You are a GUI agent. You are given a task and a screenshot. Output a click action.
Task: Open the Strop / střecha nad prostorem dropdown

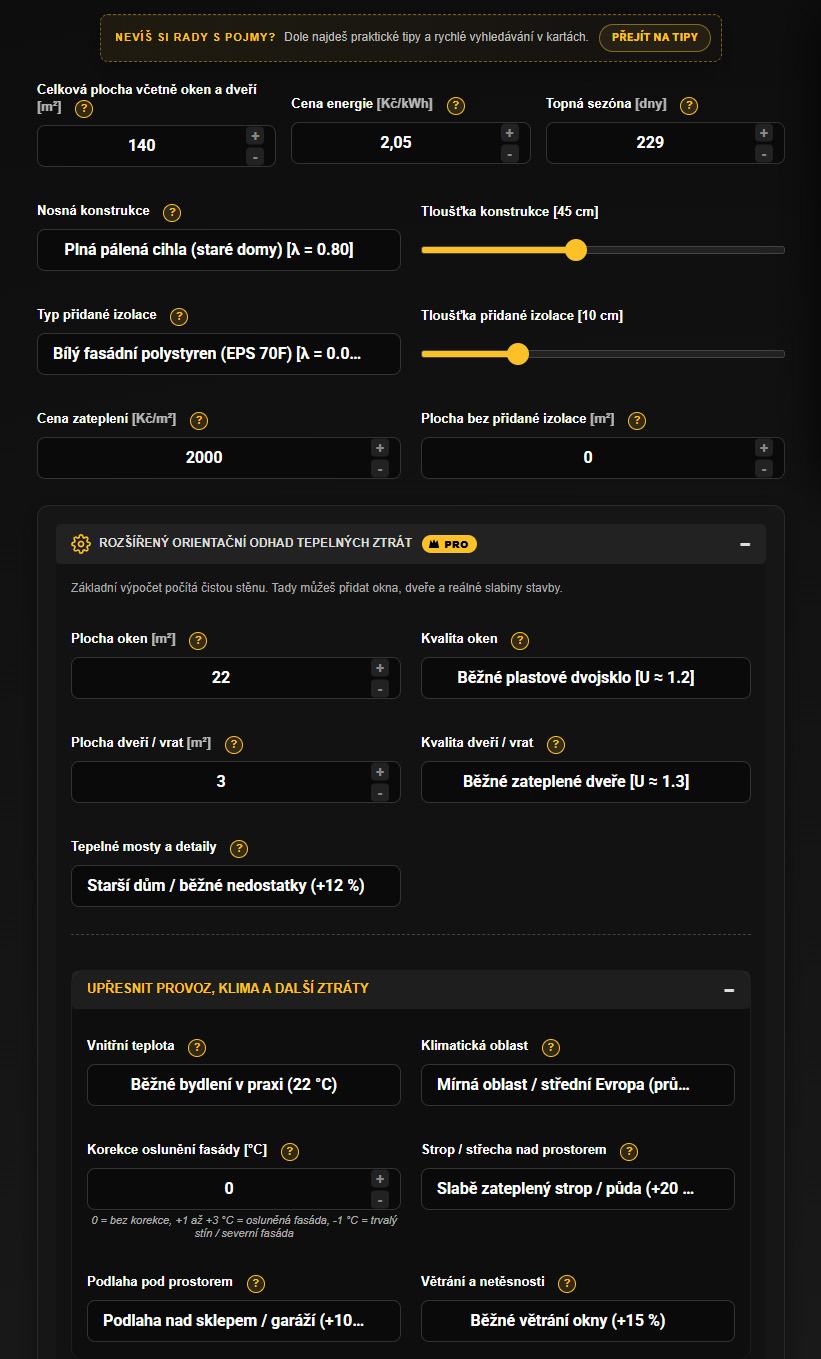578,1189
